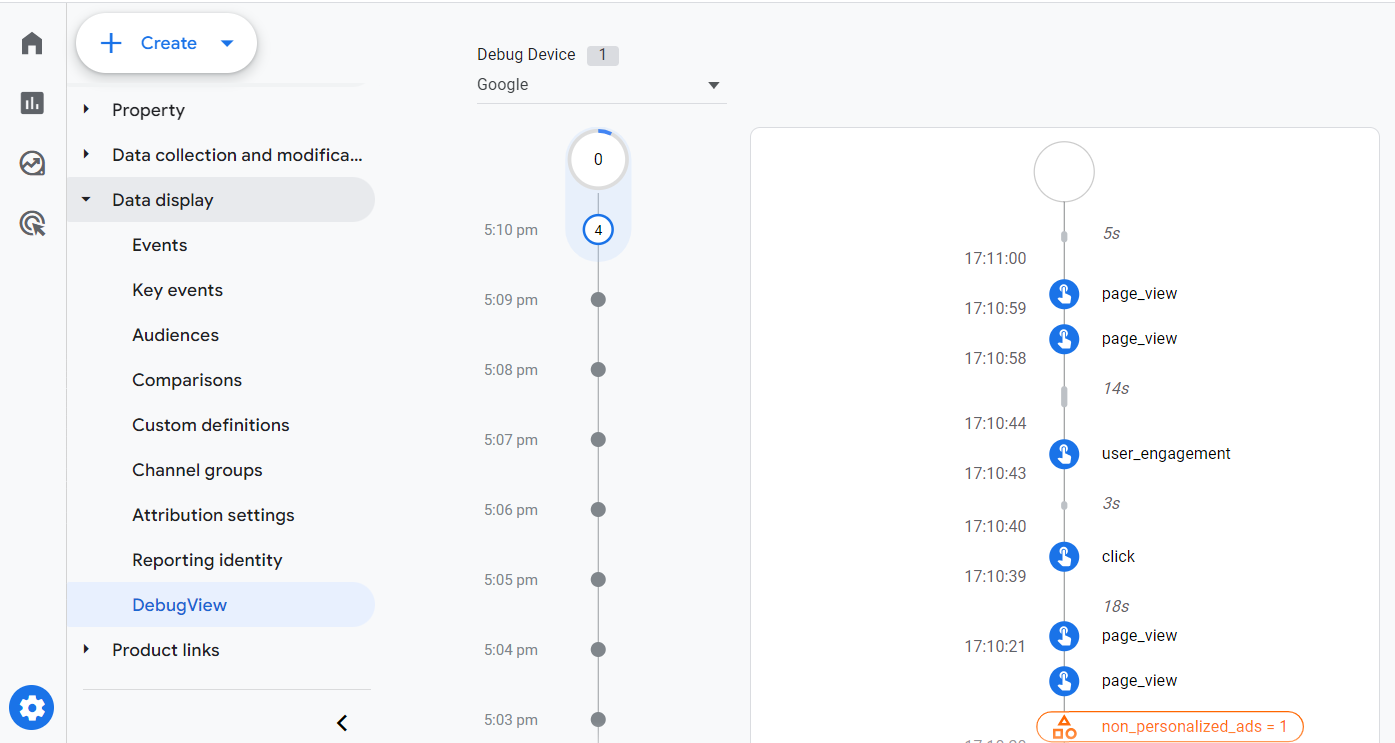Select the 5:04 pm timeline dot
This screenshot has width=1395, height=743.
click(x=598, y=649)
